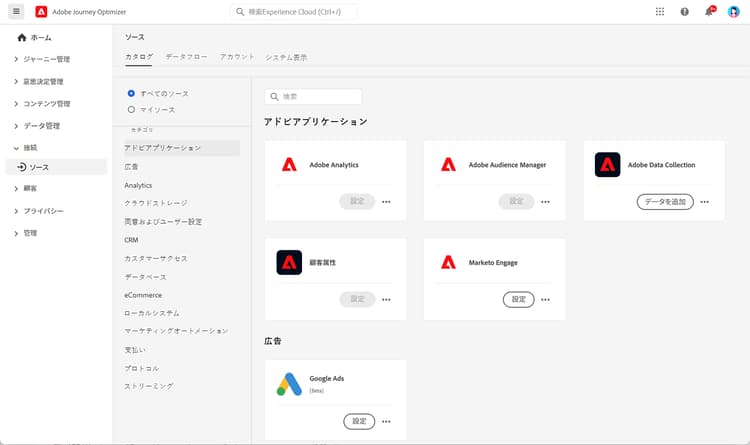Click the Marketo Engage card title
The width and height of the screenshot is (750, 445).
coord(493,263)
